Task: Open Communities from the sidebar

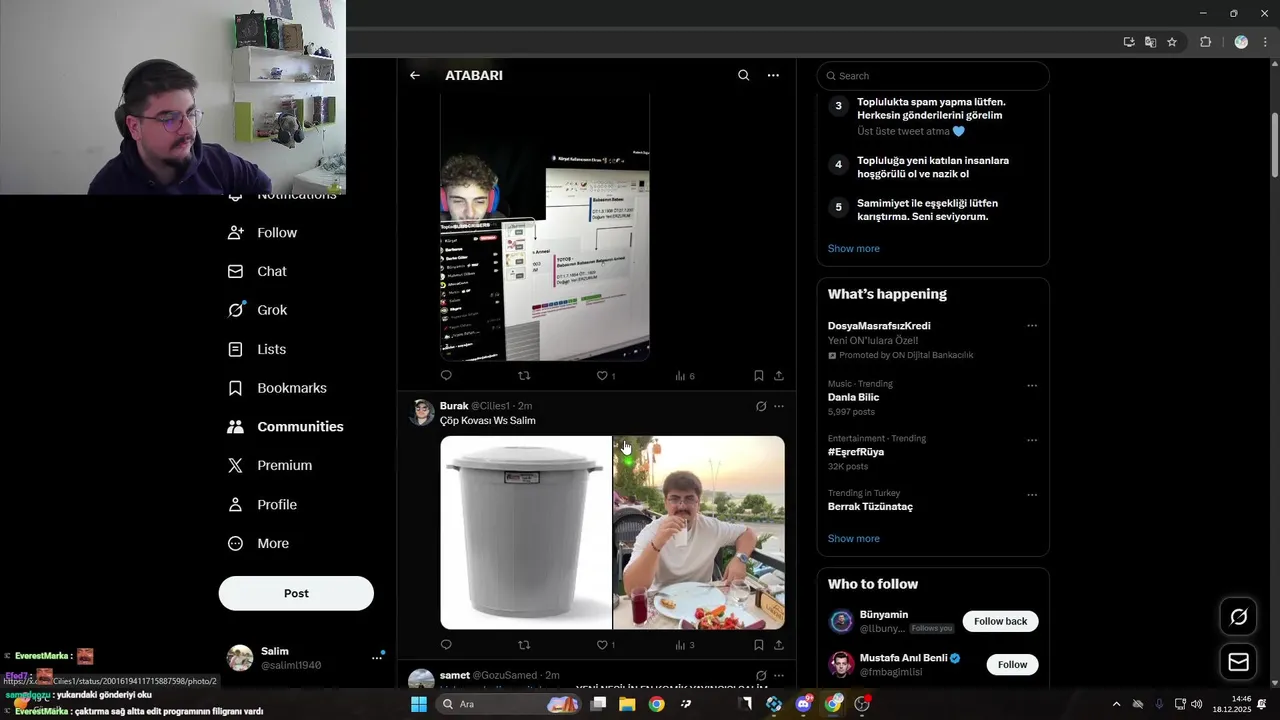Action: 286,427
